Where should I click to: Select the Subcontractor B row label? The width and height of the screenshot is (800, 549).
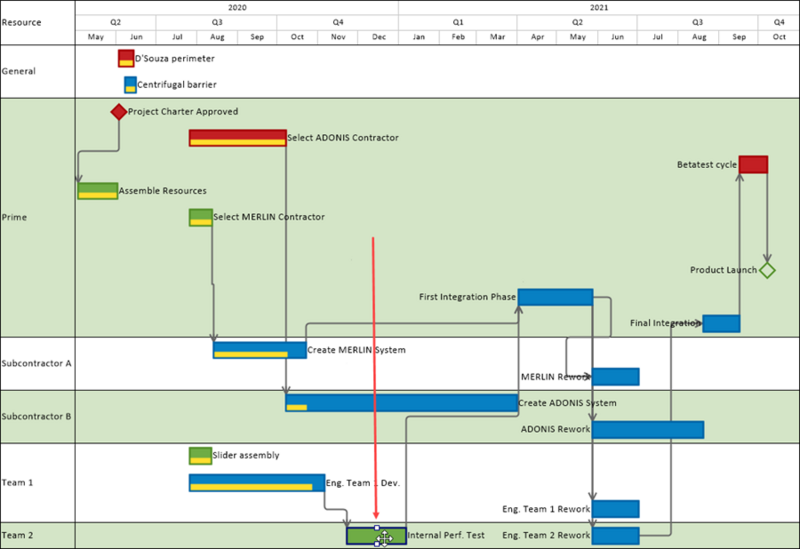(x=36, y=416)
